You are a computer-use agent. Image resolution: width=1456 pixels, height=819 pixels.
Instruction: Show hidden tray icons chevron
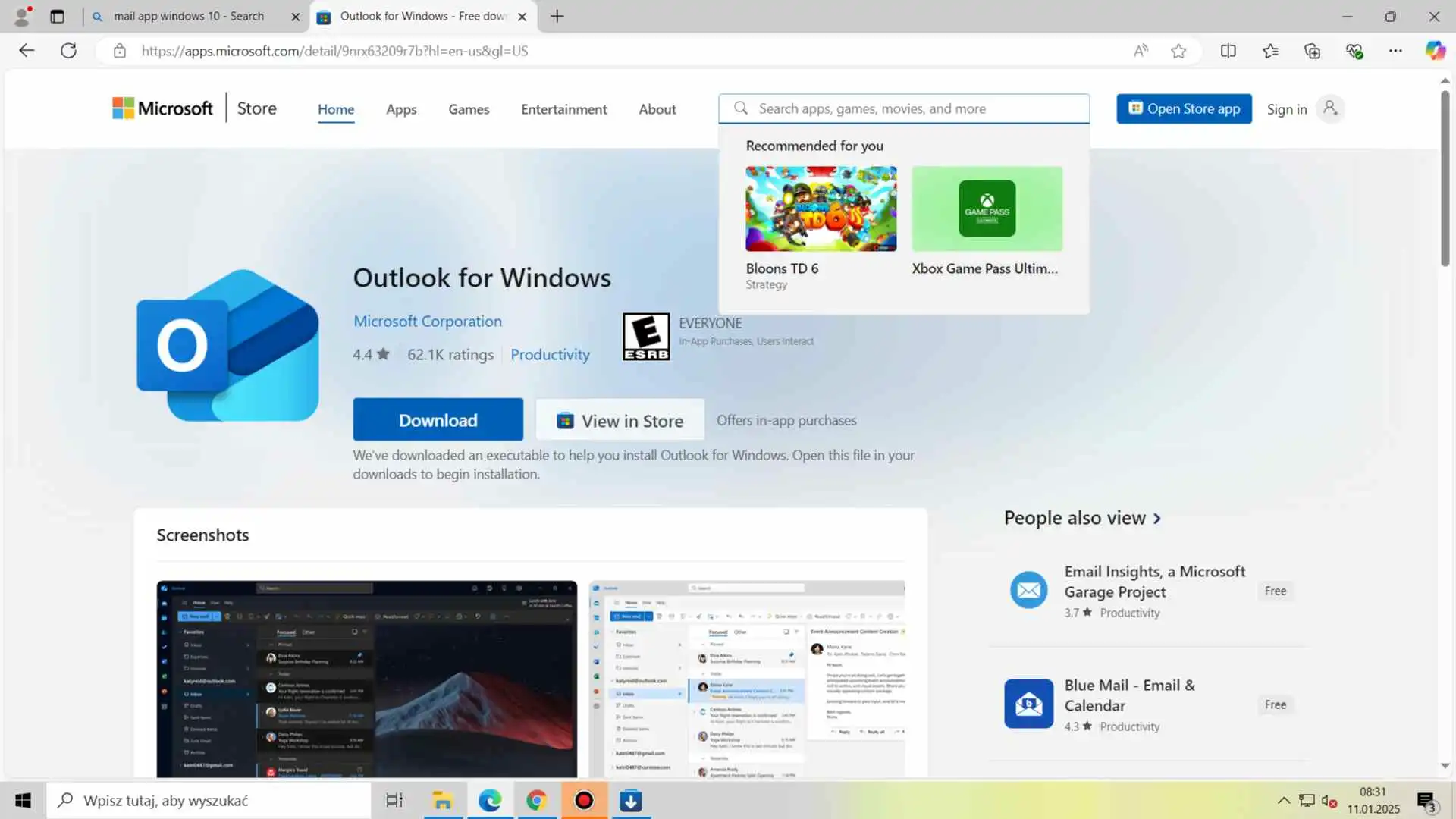[1283, 800]
